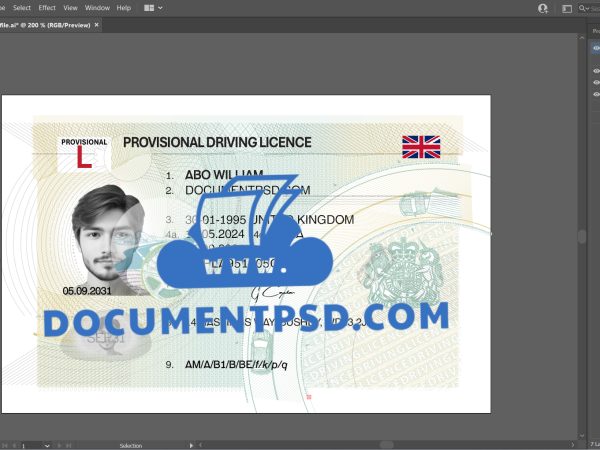600x450 pixels.
Task: Close the open document tab
Action: click(96, 25)
